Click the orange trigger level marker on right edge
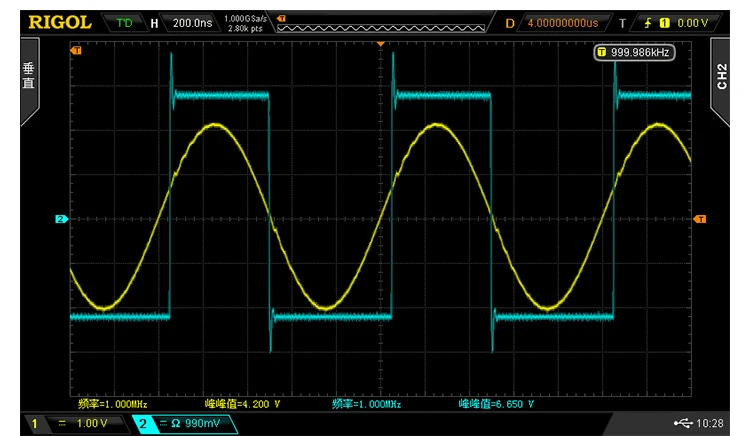Viewport: 750px width, 436px height. [700, 219]
